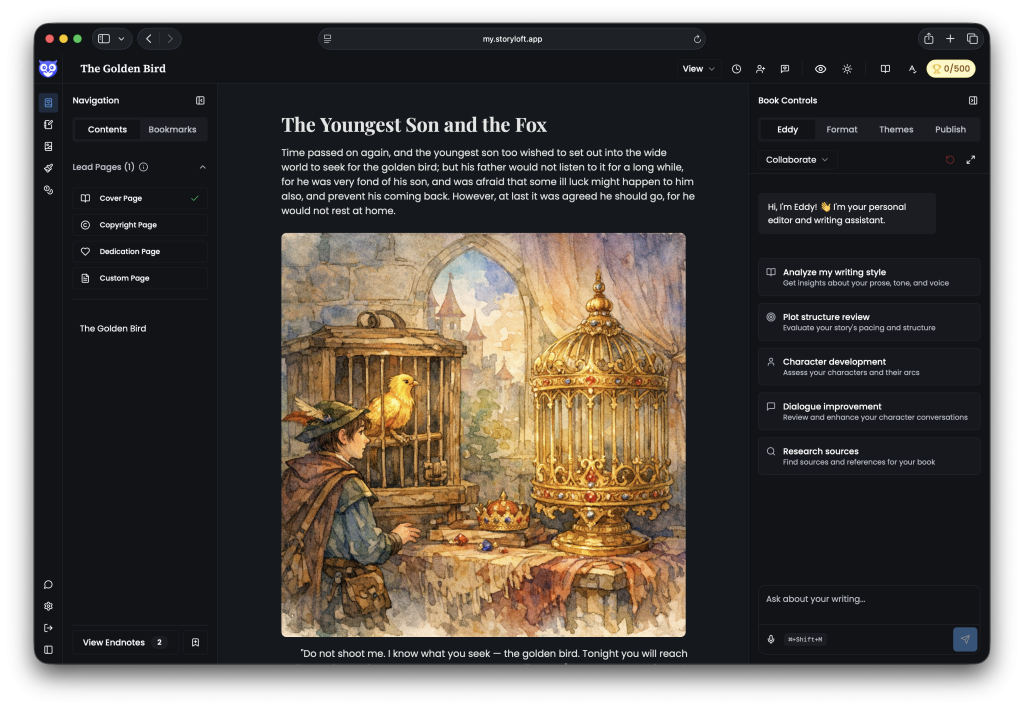This screenshot has height=709, width=1024.
Task: Open the coins icon in left sidebar
Action: [x=48, y=190]
